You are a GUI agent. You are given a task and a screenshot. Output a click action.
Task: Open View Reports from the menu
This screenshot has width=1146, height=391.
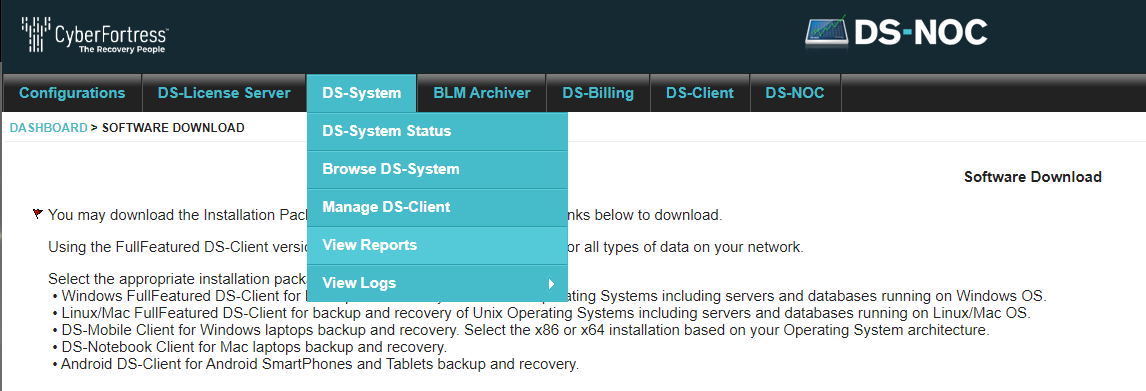437,246
